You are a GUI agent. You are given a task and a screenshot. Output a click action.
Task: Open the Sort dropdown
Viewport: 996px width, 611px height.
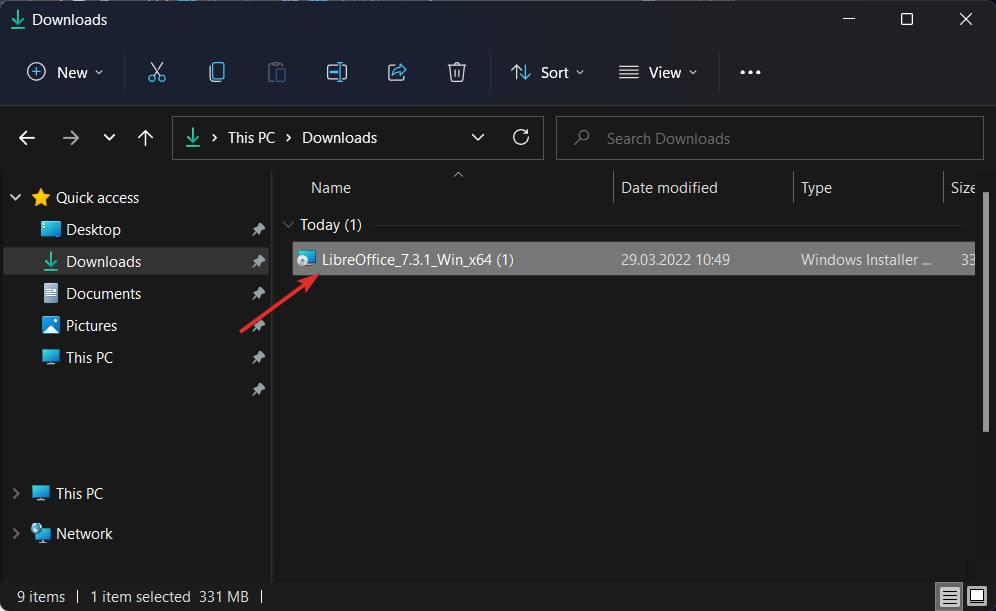point(547,72)
